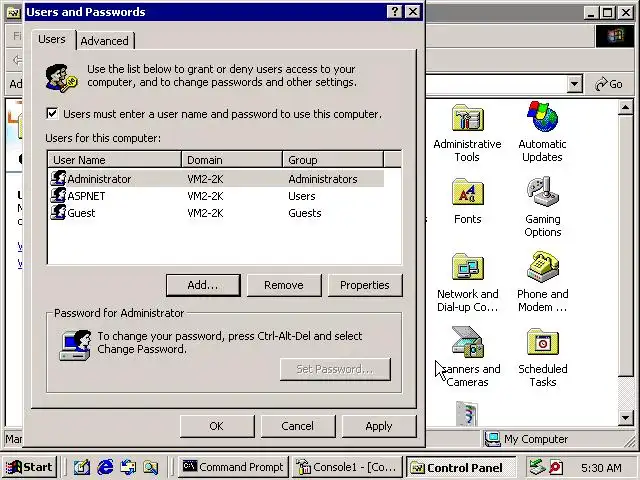Select the 'Guests' group cell
Screen dimensions: 640x480
(304, 213)
